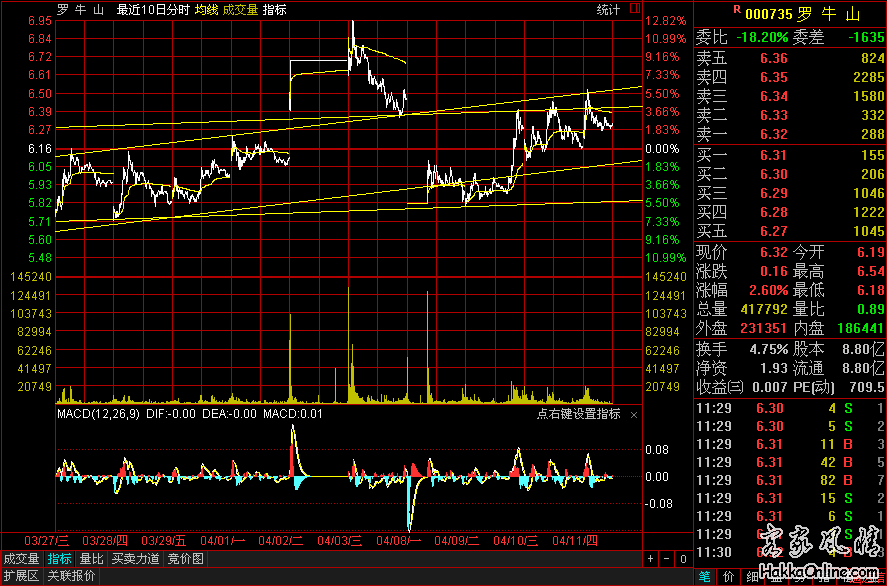Viewport: 887px width, 586px height.
Task: Toggle the 指标 indicator option in header
Action: pyautogui.click(x=274, y=10)
